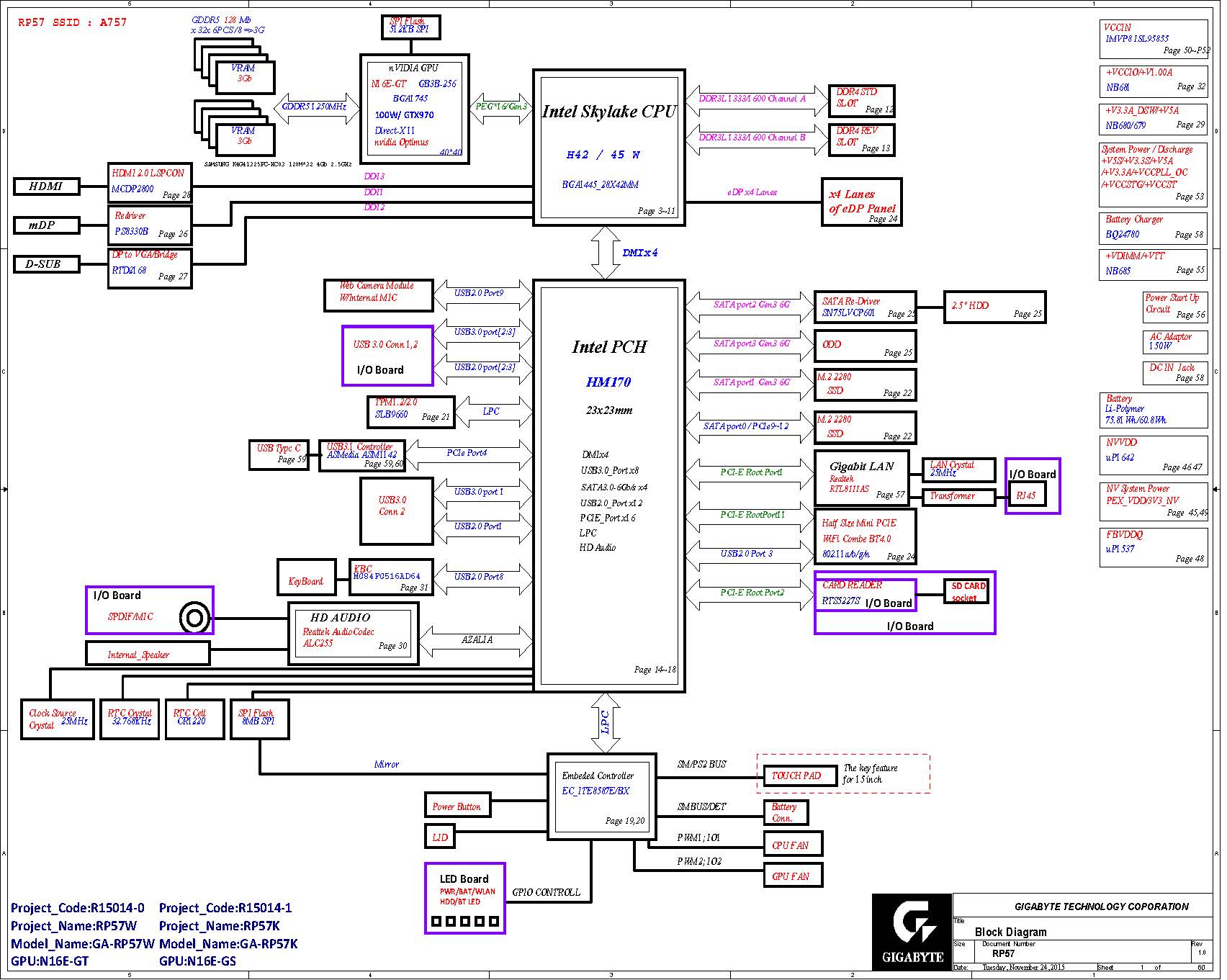Click the Power Button box
This screenshot has height=980, width=1227.
pyautogui.click(x=458, y=805)
